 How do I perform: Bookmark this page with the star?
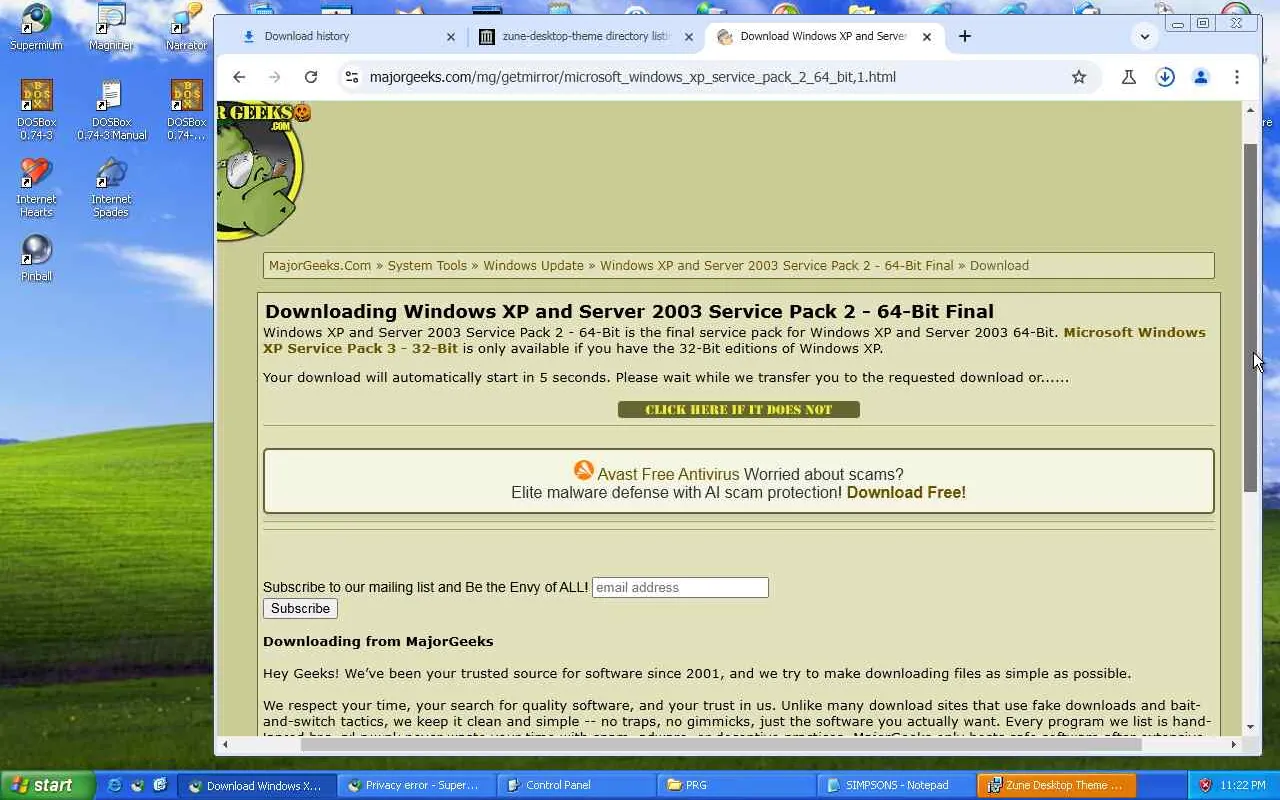coord(1079,77)
